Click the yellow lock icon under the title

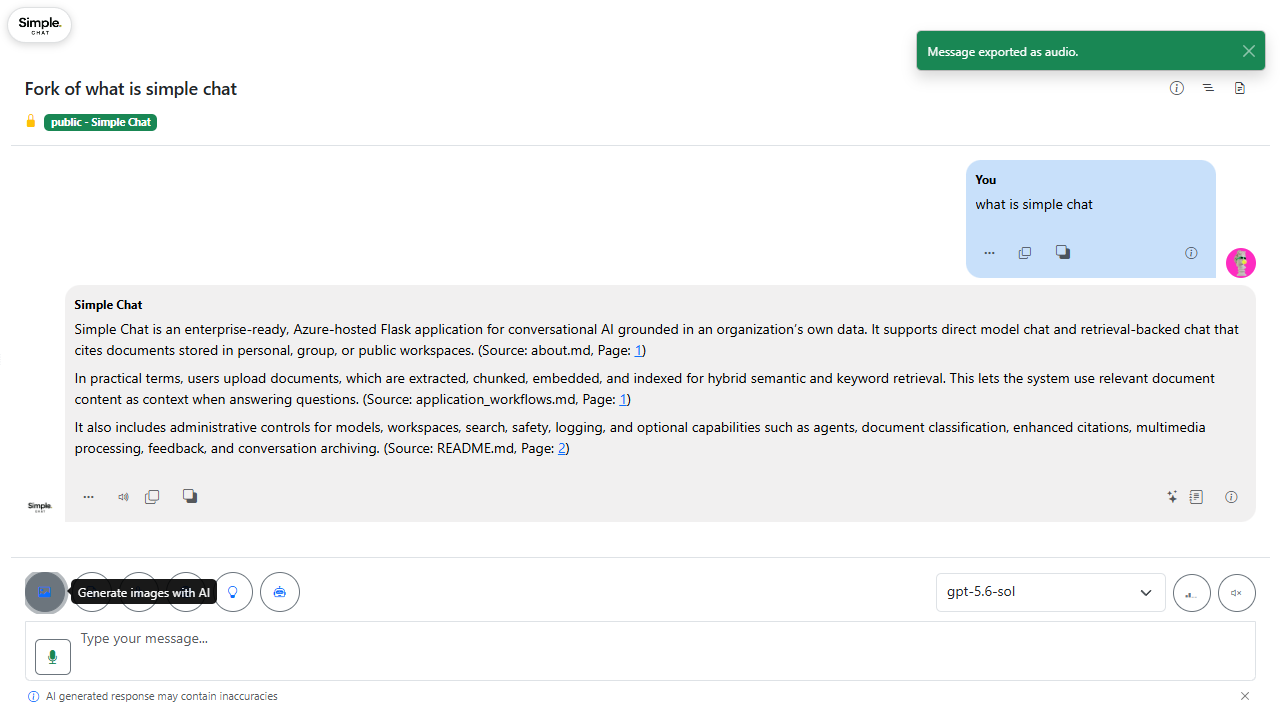coord(31,121)
